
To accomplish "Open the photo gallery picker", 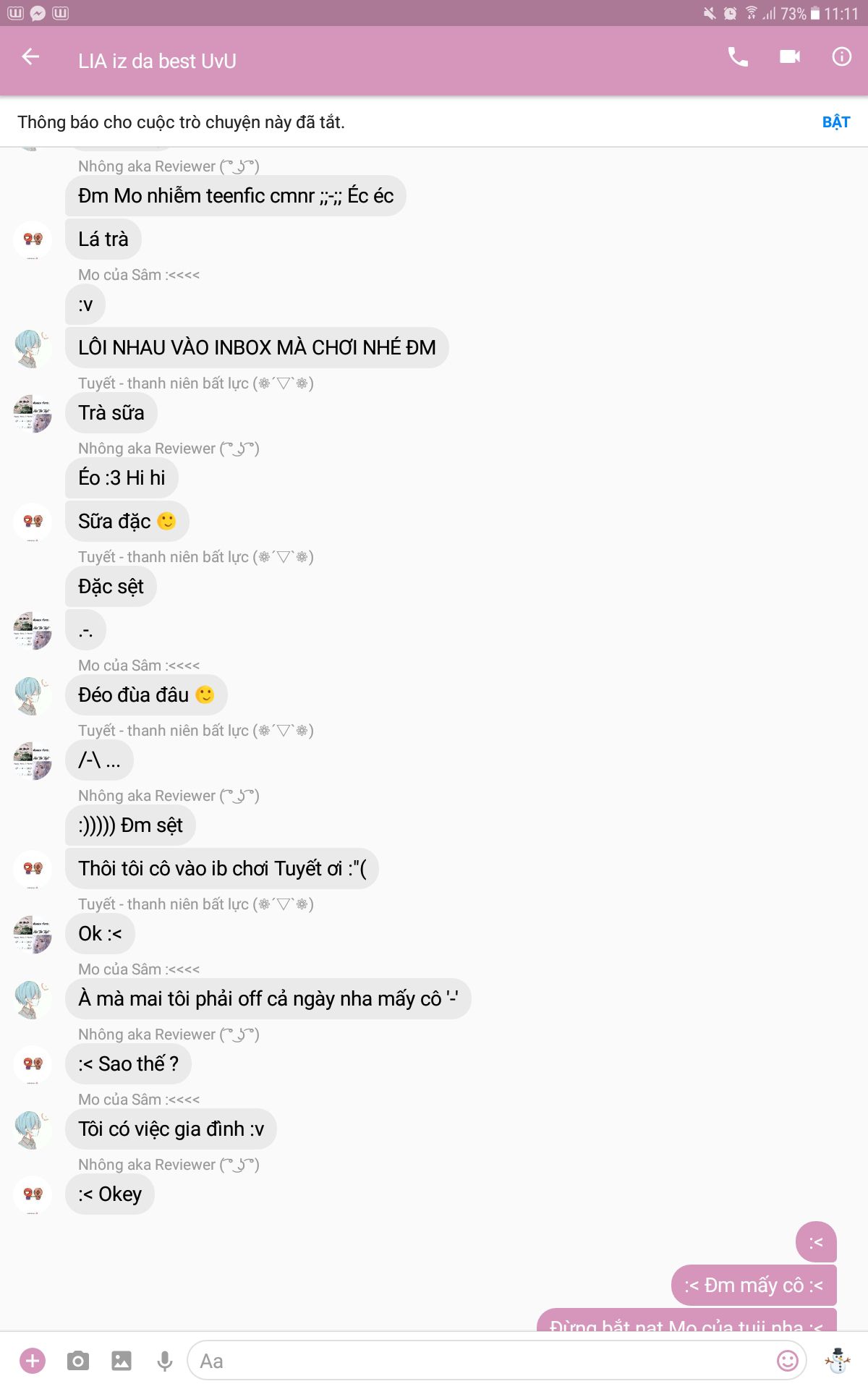I will (x=122, y=1361).
